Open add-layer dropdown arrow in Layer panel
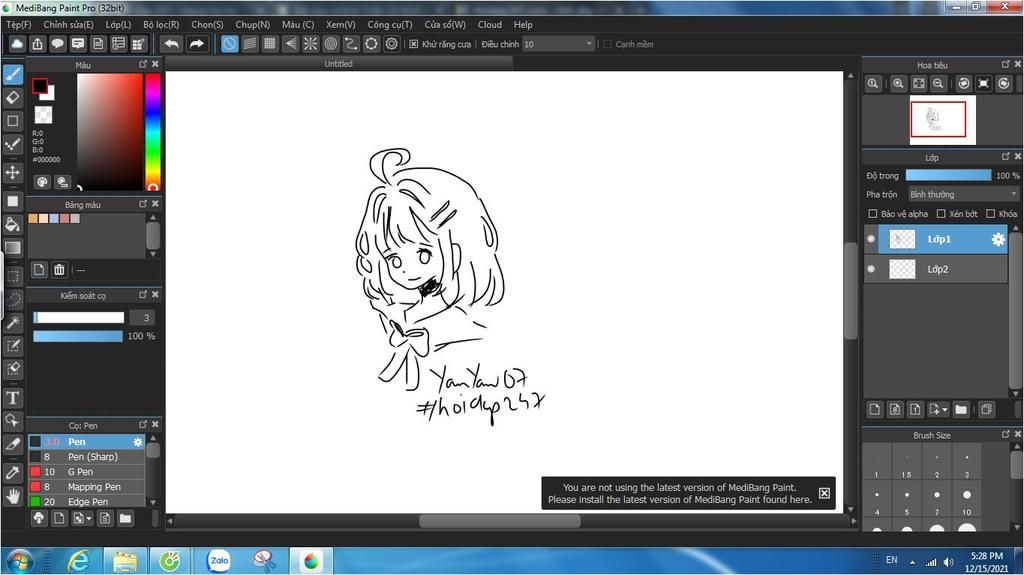1024x575 pixels. click(x=945, y=410)
